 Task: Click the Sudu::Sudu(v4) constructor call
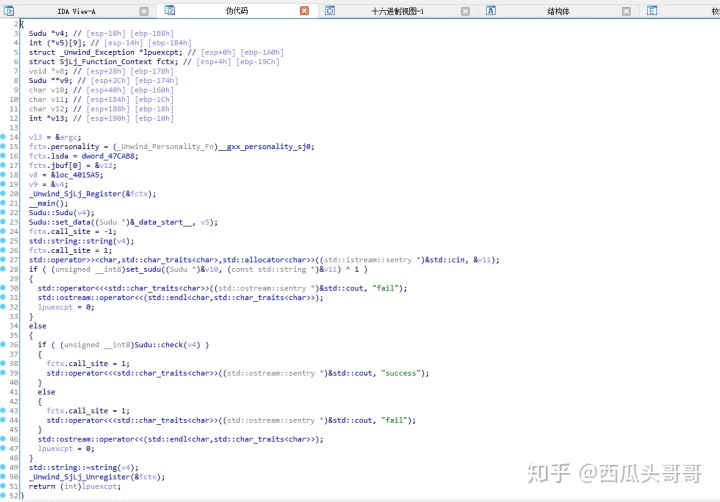(62, 212)
